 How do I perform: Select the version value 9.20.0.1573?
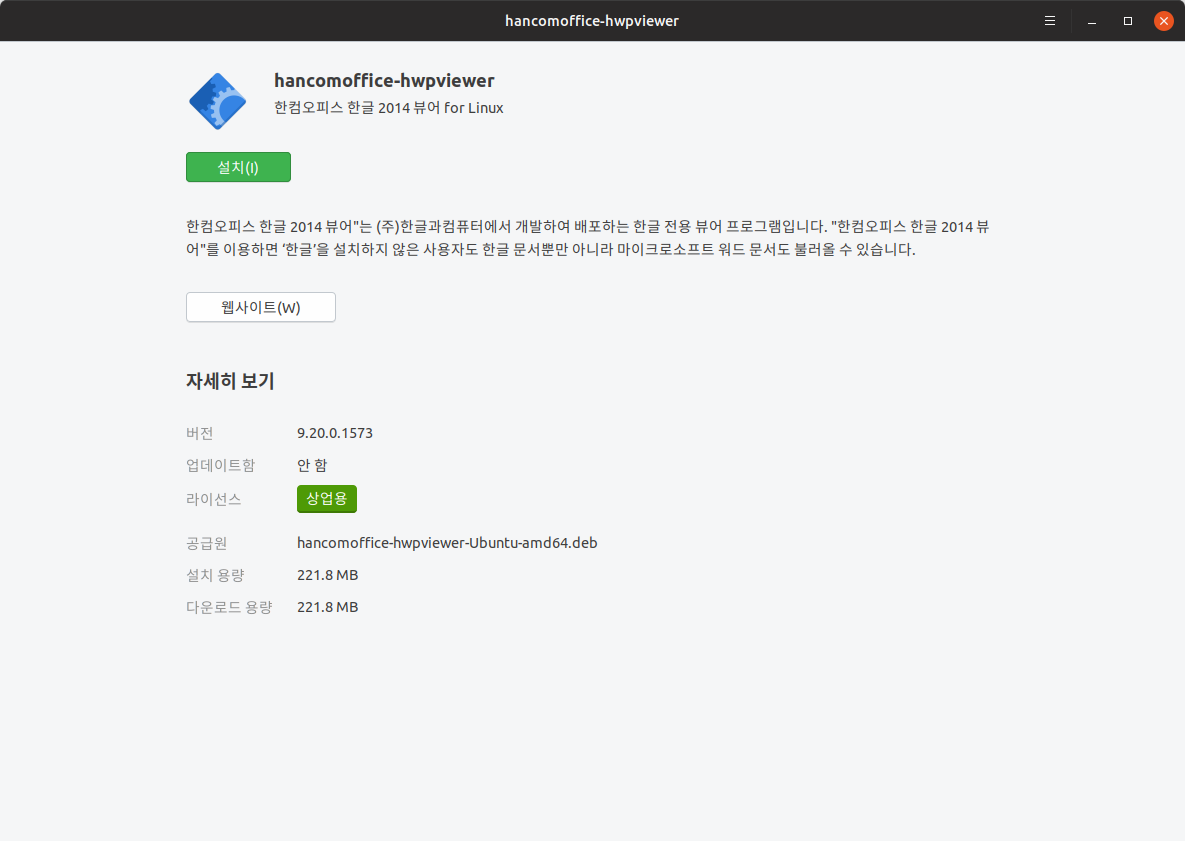click(335, 433)
